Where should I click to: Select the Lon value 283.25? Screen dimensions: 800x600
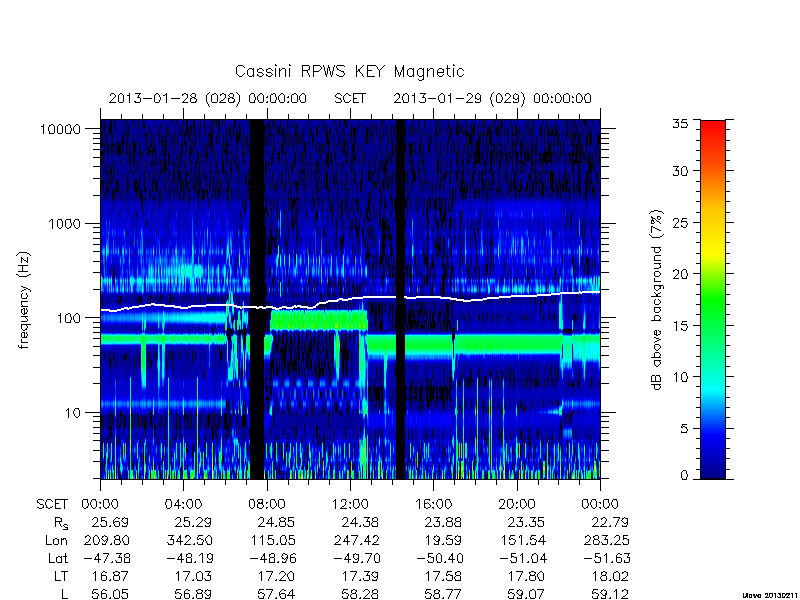click(x=606, y=540)
